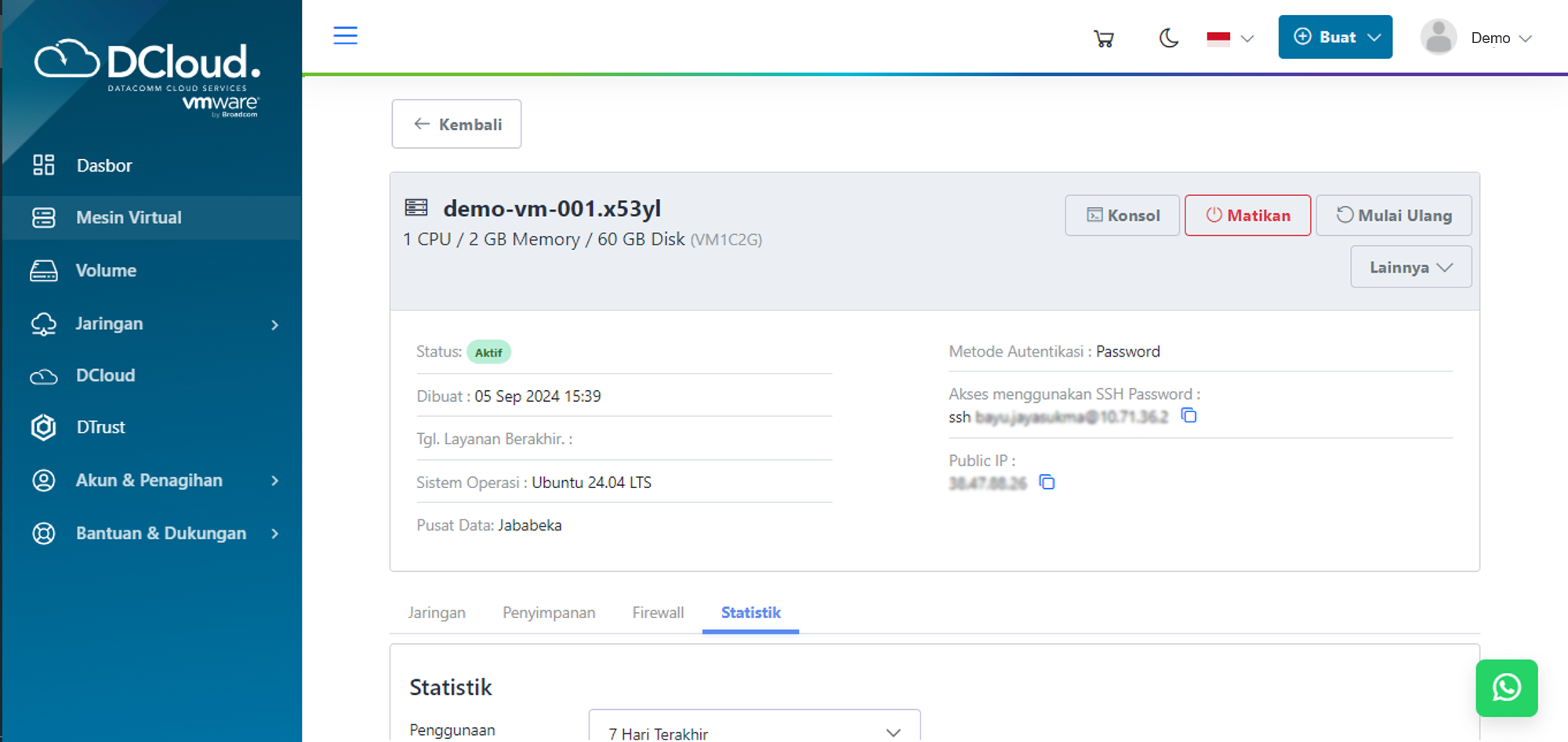Open the Lainnya dropdown
The width and height of the screenshot is (1568, 742).
pos(1410,266)
